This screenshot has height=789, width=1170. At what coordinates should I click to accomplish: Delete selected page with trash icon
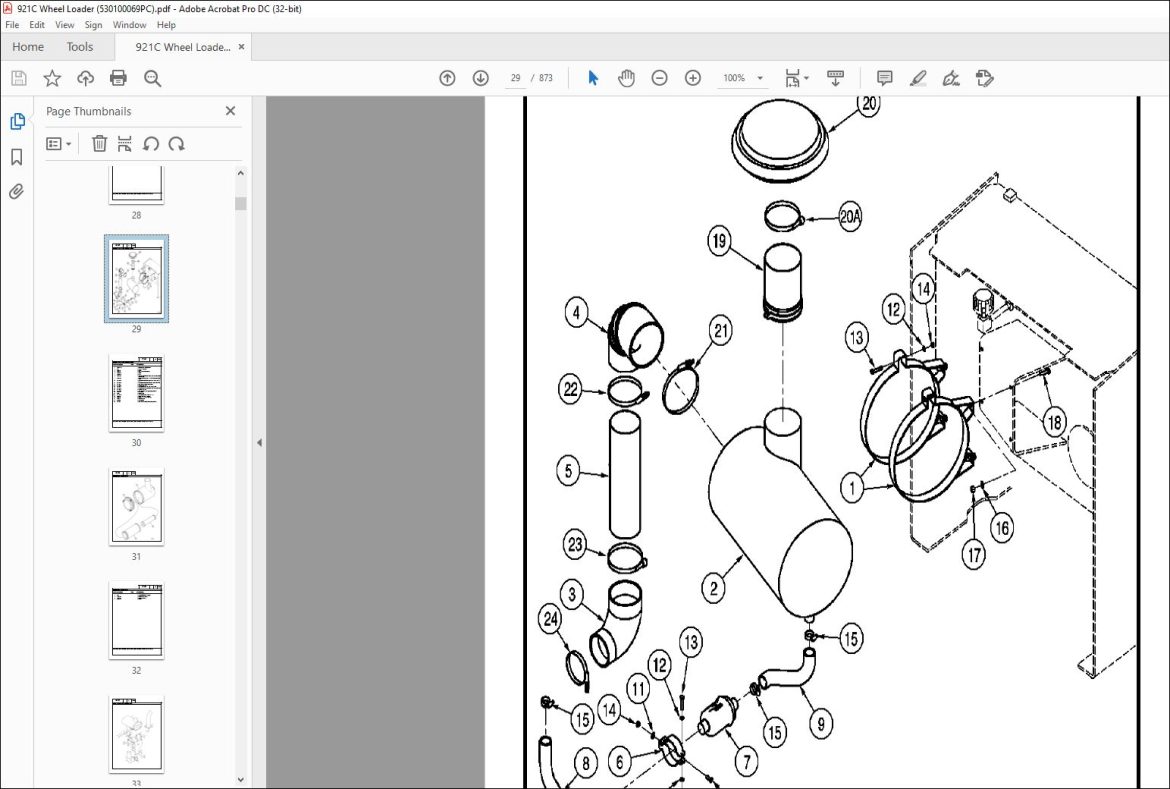(x=99, y=143)
